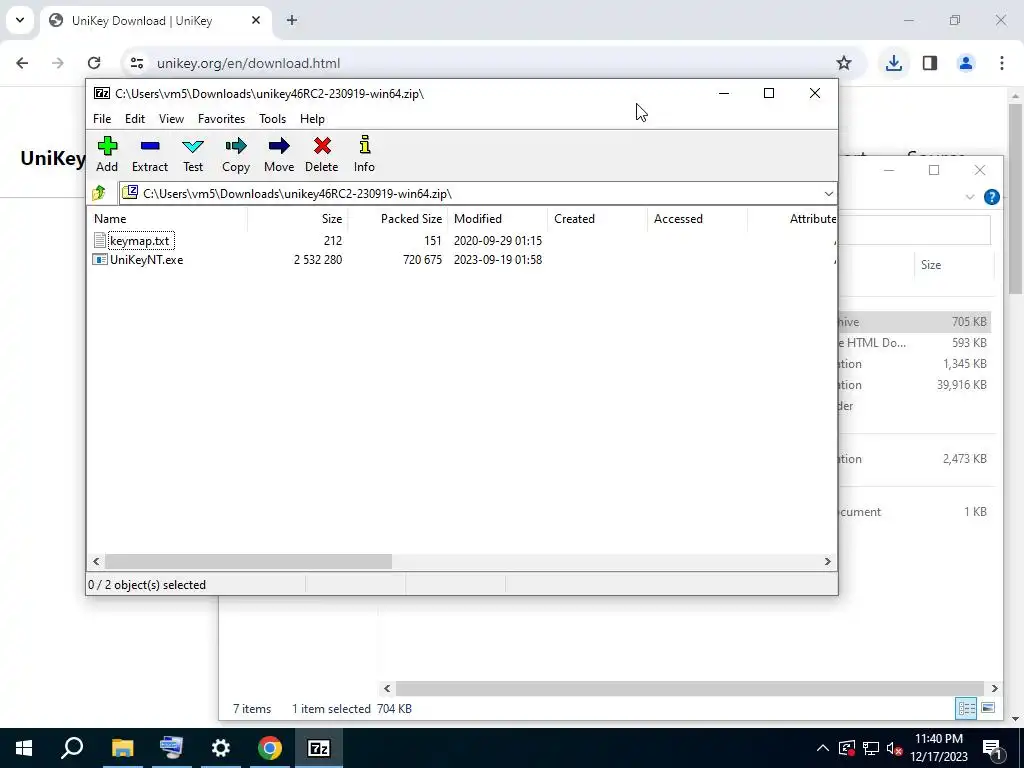Close the UniKey Download tab

click(x=256, y=20)
